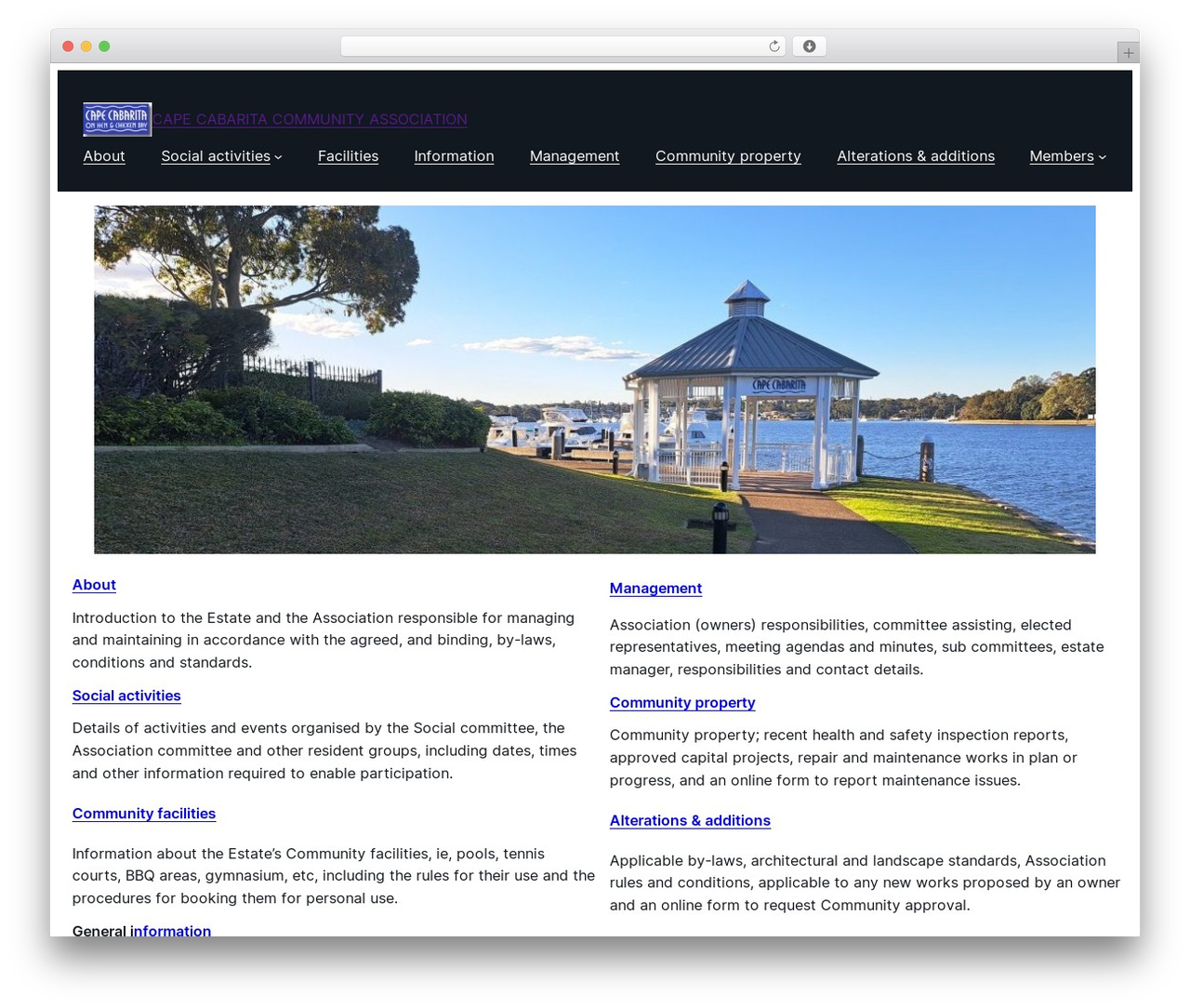Click the Cape Cabarita logo image
Viewport: 1190px width, 1008px height.
[x=117, y=119]
